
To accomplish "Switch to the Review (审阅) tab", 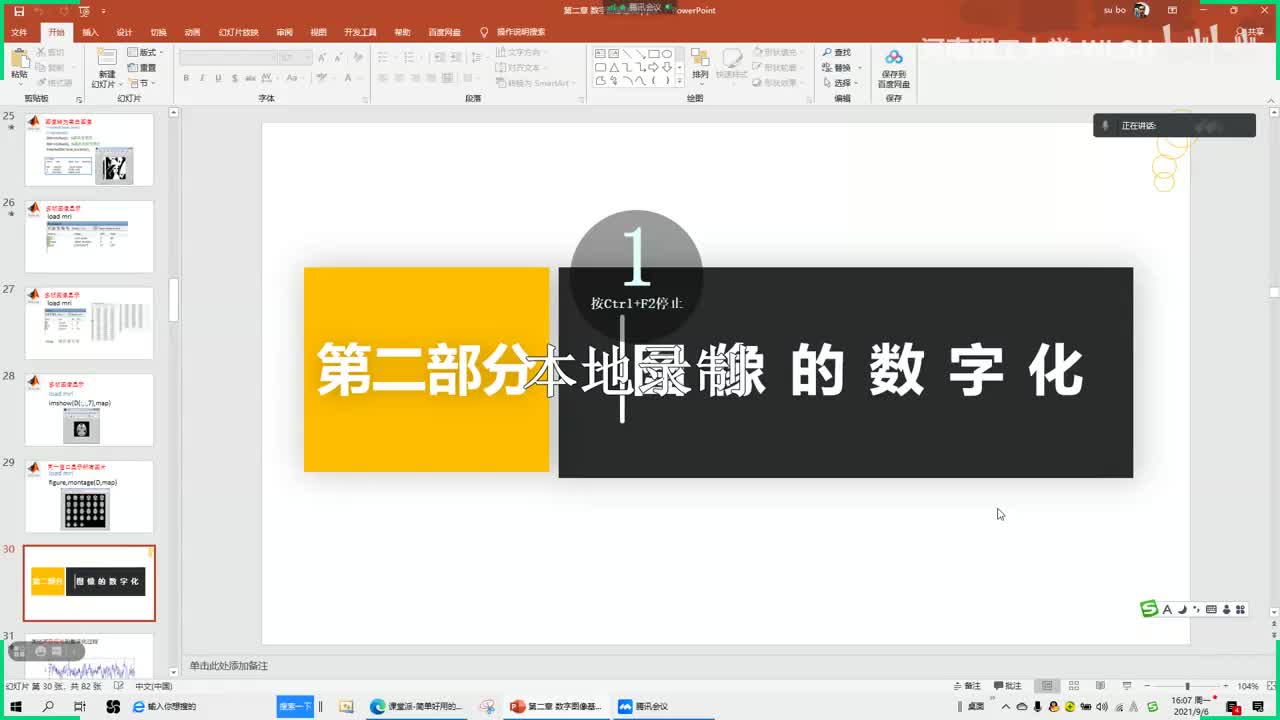I will coord(284,32).
